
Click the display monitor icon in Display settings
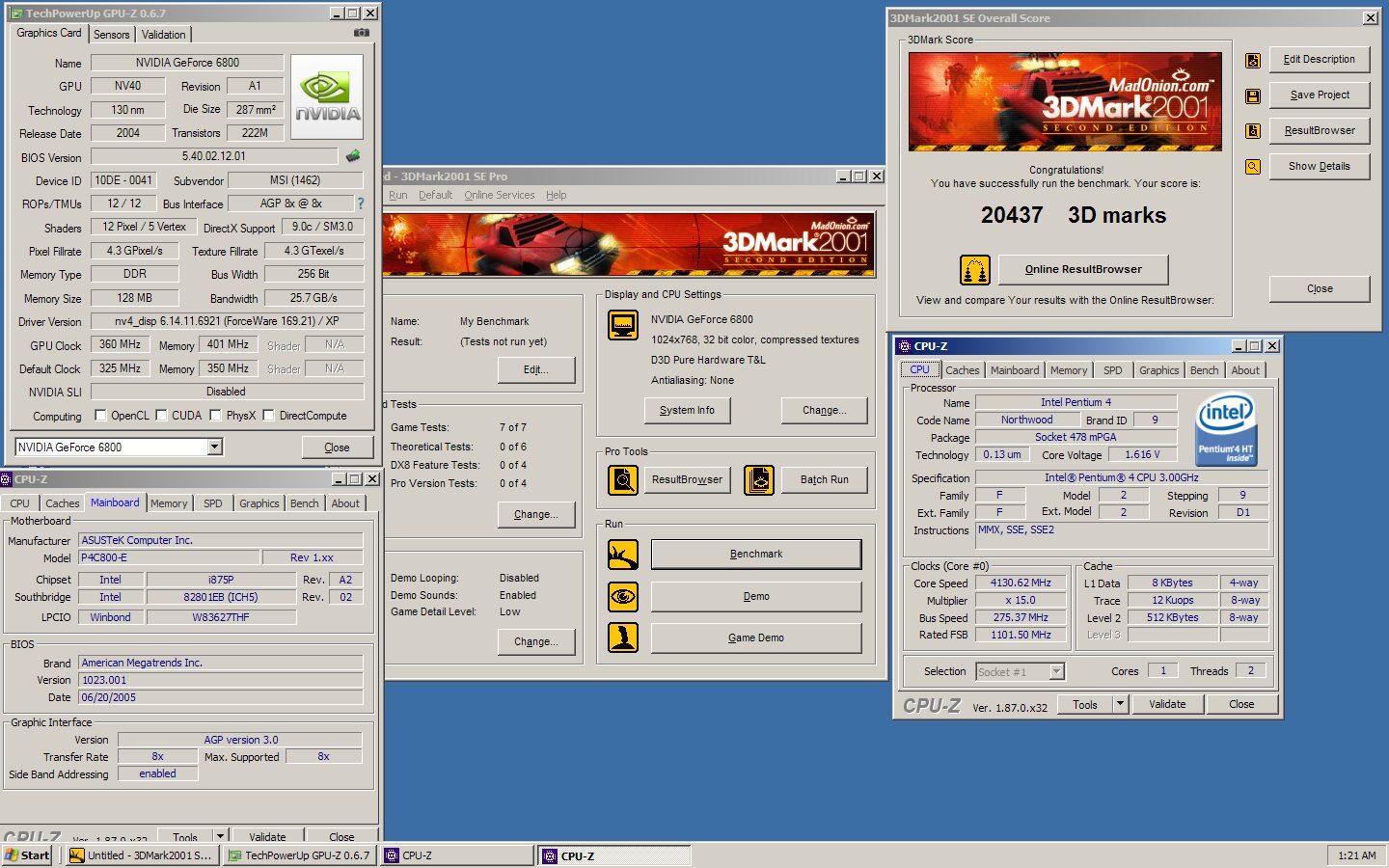click(623, 325)
